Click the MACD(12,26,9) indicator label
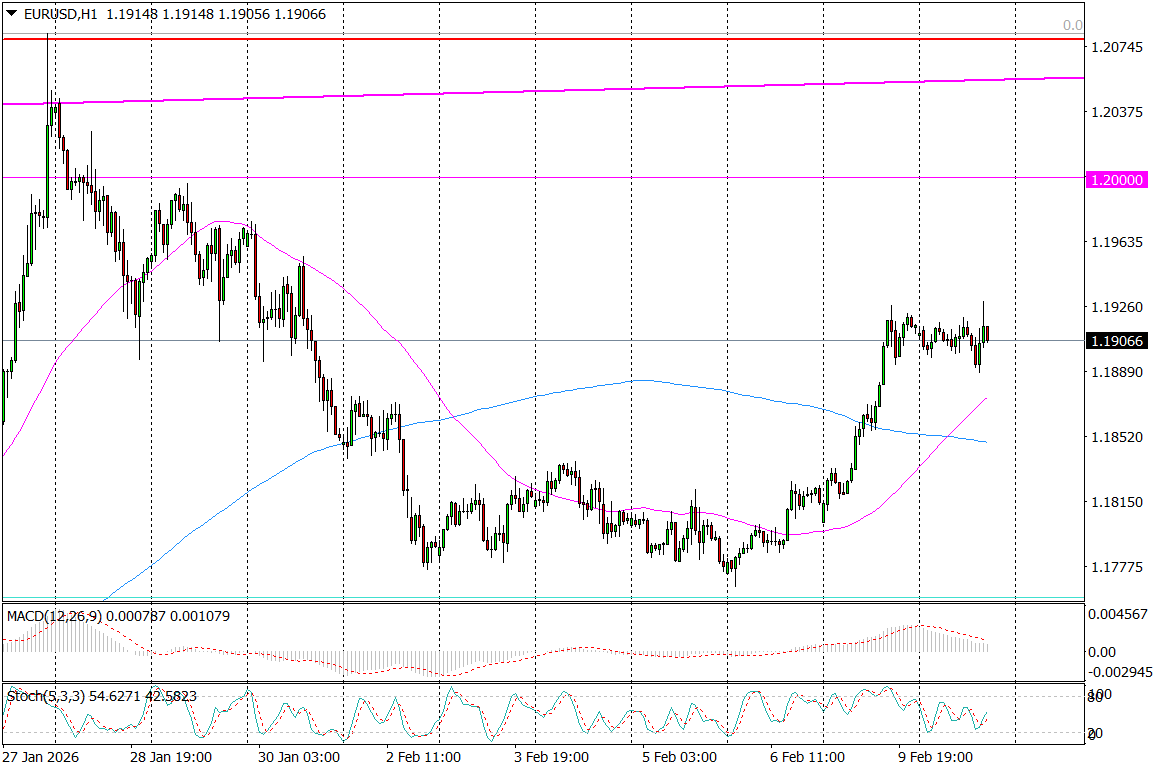The width and height of the screenshot is (1156, 771). [54, 616]
